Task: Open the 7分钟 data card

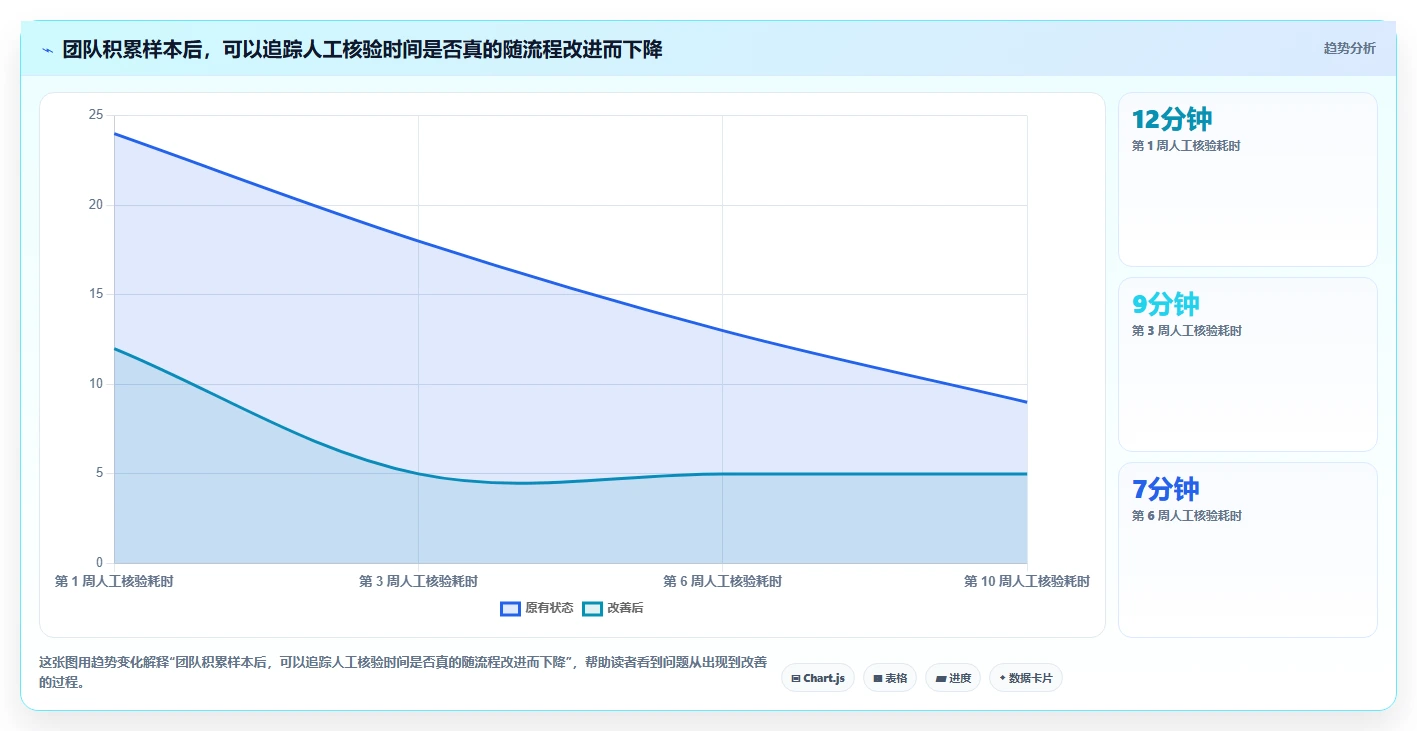Action: tap(1247, 550)
